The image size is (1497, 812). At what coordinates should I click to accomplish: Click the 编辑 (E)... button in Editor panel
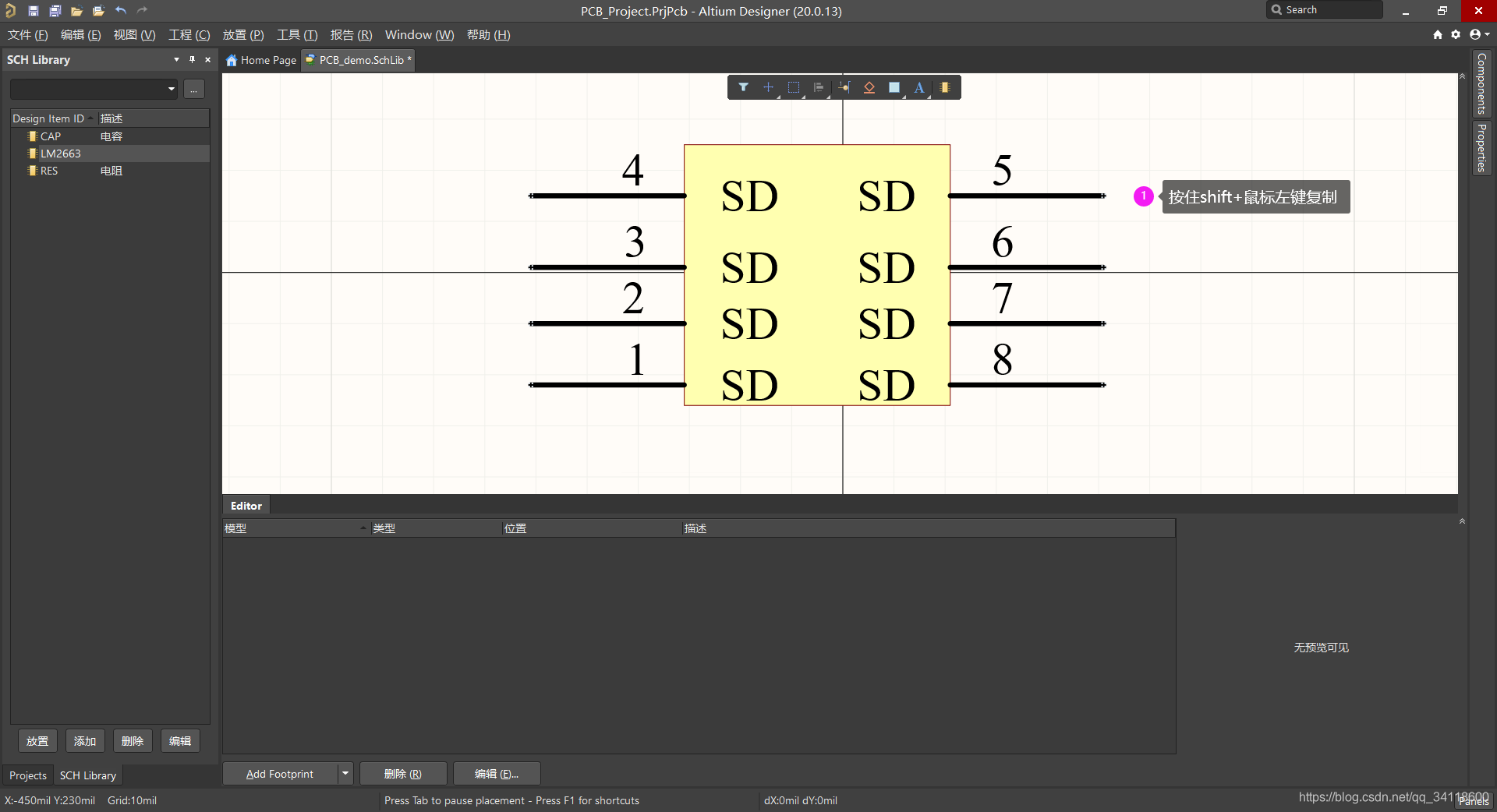point(497,773)
